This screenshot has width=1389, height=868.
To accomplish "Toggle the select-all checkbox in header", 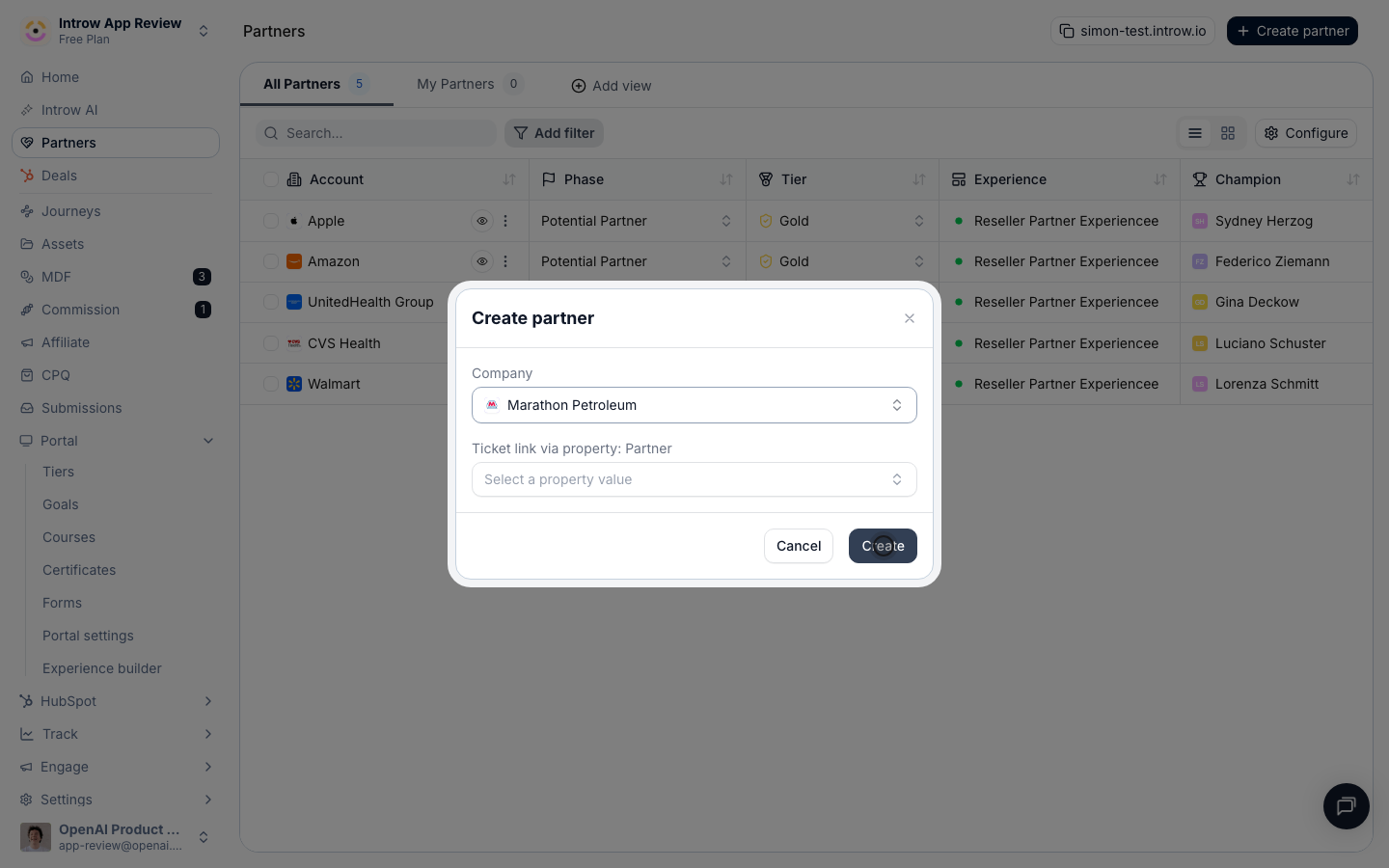I will coord(271,179).
